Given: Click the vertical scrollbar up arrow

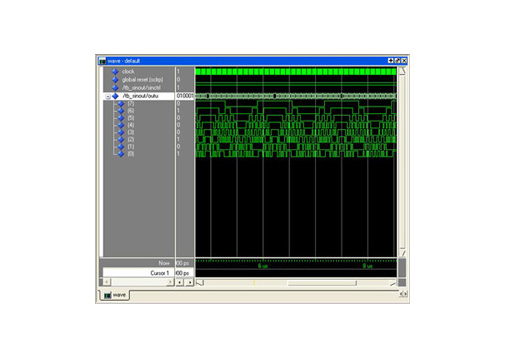Looking at the screenshot, I should pos(402,71).
